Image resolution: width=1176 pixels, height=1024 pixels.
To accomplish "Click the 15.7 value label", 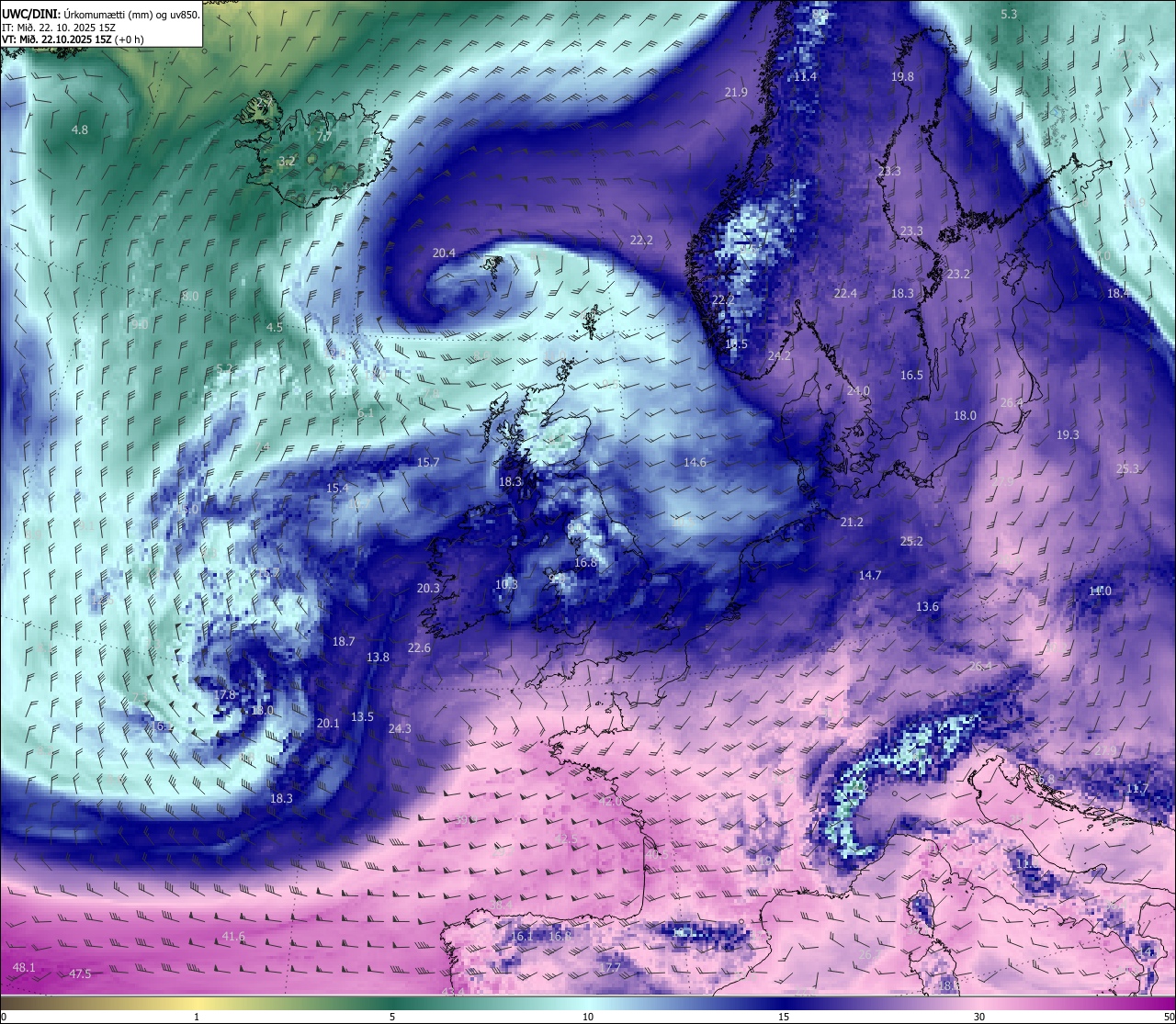I will [x=428, y=463].
